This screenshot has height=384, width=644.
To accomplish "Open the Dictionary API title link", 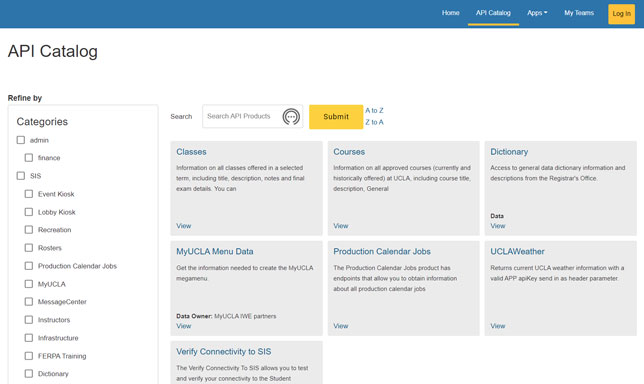I will 509,152.
